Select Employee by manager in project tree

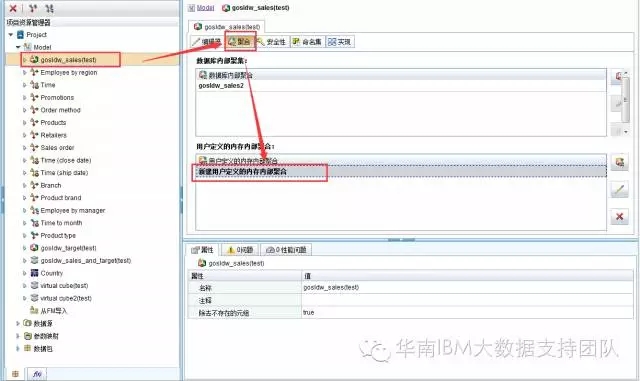tap(73, 210)
